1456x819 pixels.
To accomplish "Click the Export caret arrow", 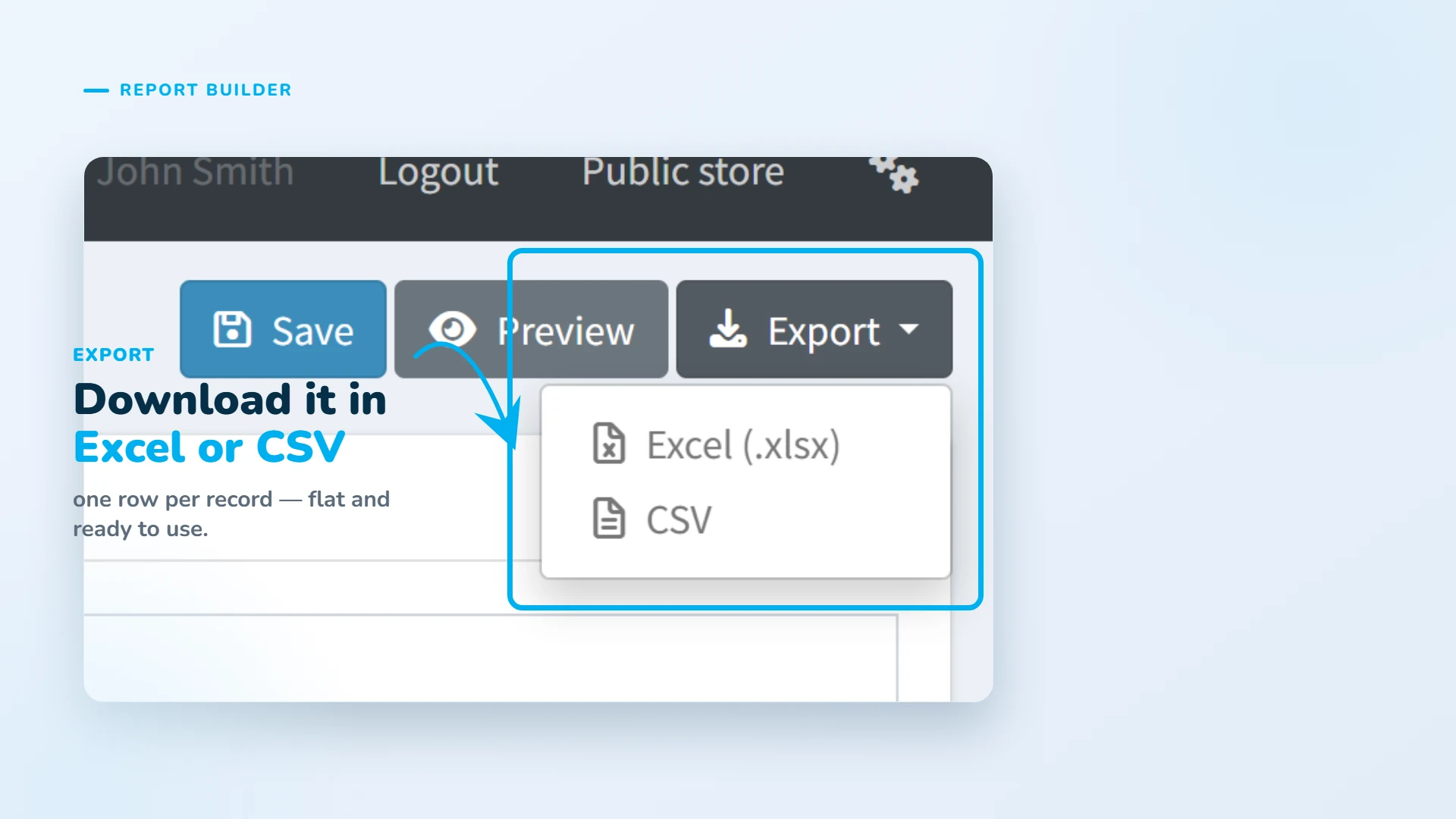I will 908,329.
